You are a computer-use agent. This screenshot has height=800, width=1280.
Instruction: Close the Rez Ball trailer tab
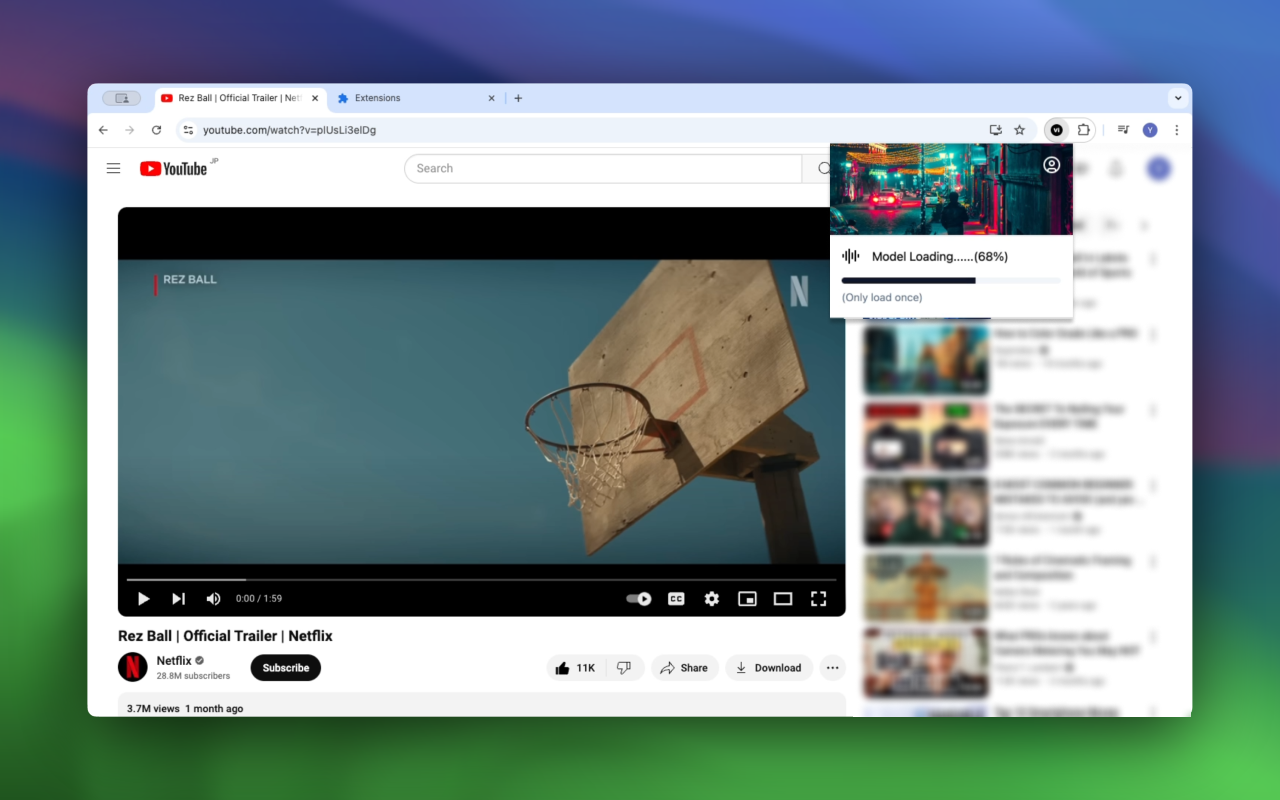315,98
